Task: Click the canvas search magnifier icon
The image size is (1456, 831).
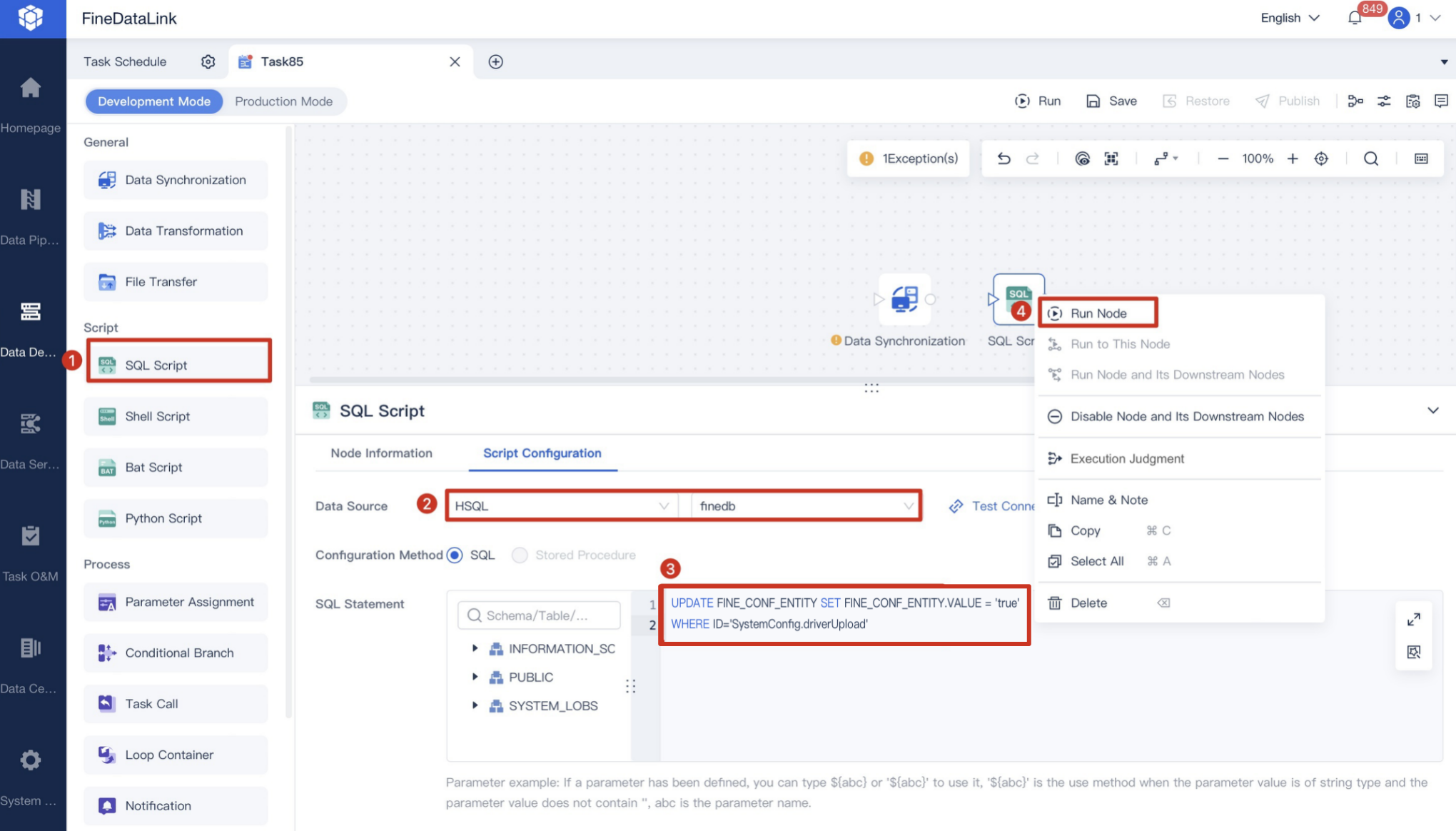Action: (x=1370, y=158)
